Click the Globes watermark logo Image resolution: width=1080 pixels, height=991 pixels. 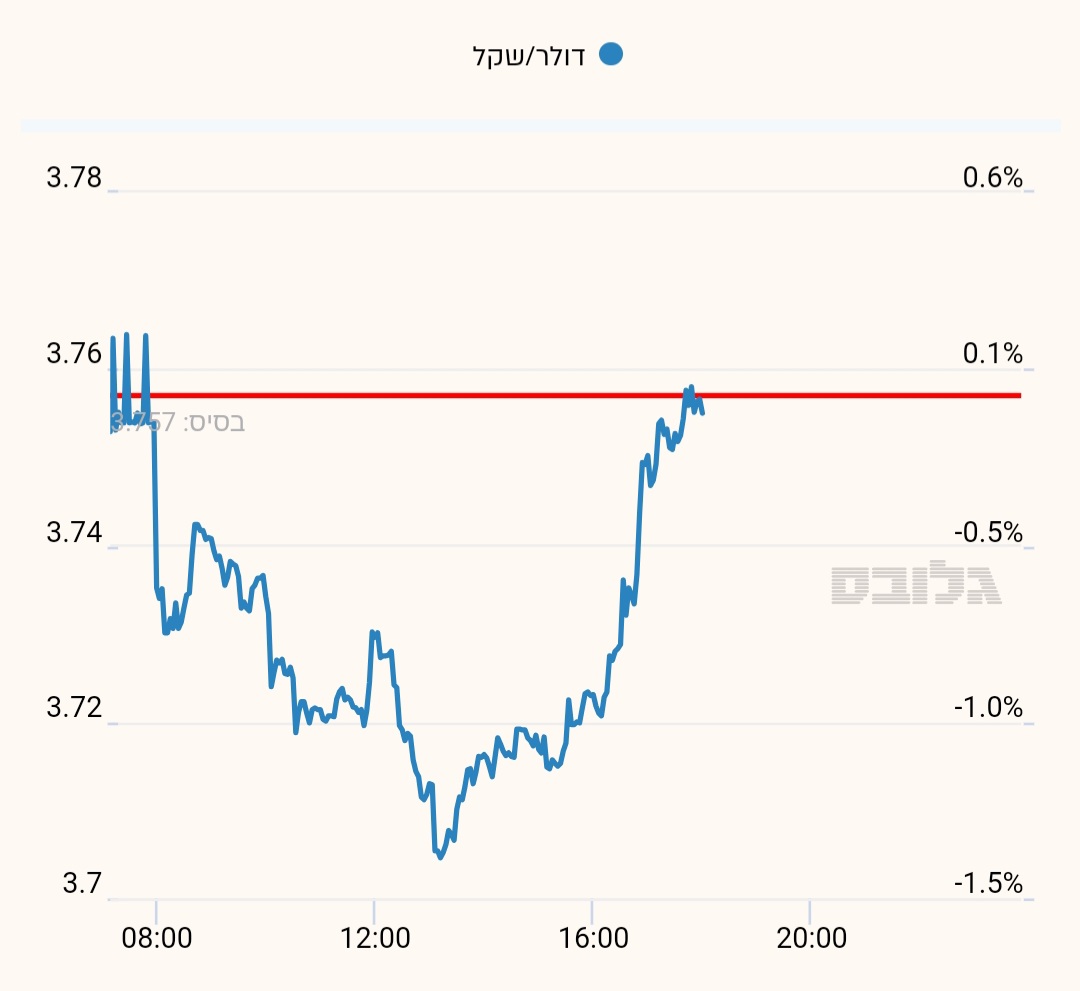click(915, 585)
